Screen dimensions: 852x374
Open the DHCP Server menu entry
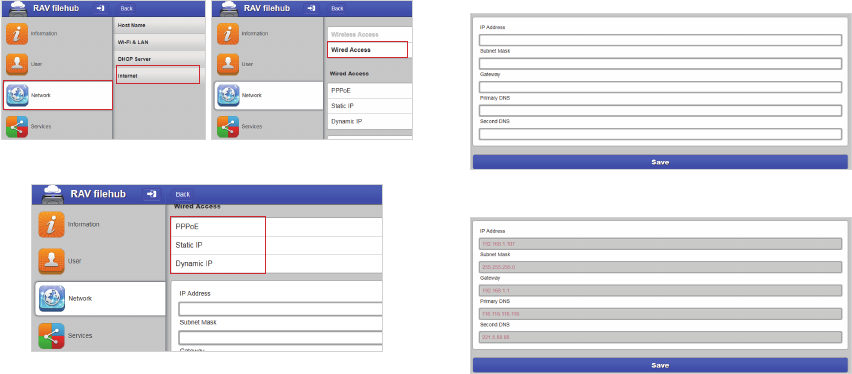click(x=160, y=59)
